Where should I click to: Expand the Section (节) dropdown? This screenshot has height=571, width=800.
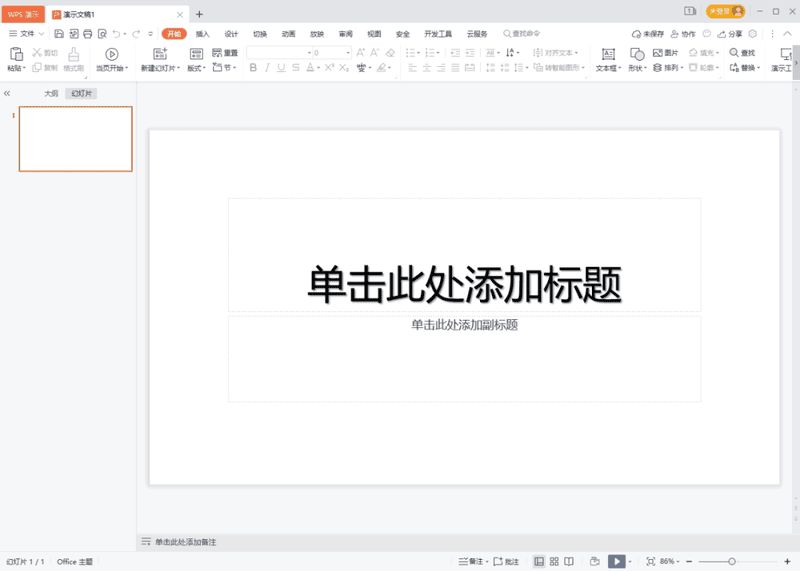click(x=235, y=67)
